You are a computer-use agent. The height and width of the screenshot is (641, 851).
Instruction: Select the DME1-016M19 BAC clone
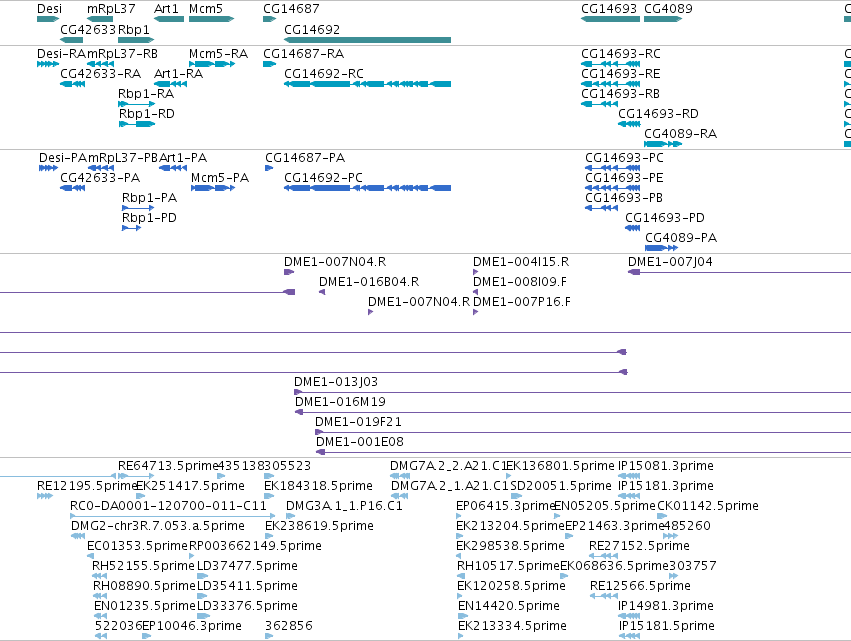click(573, 412)
